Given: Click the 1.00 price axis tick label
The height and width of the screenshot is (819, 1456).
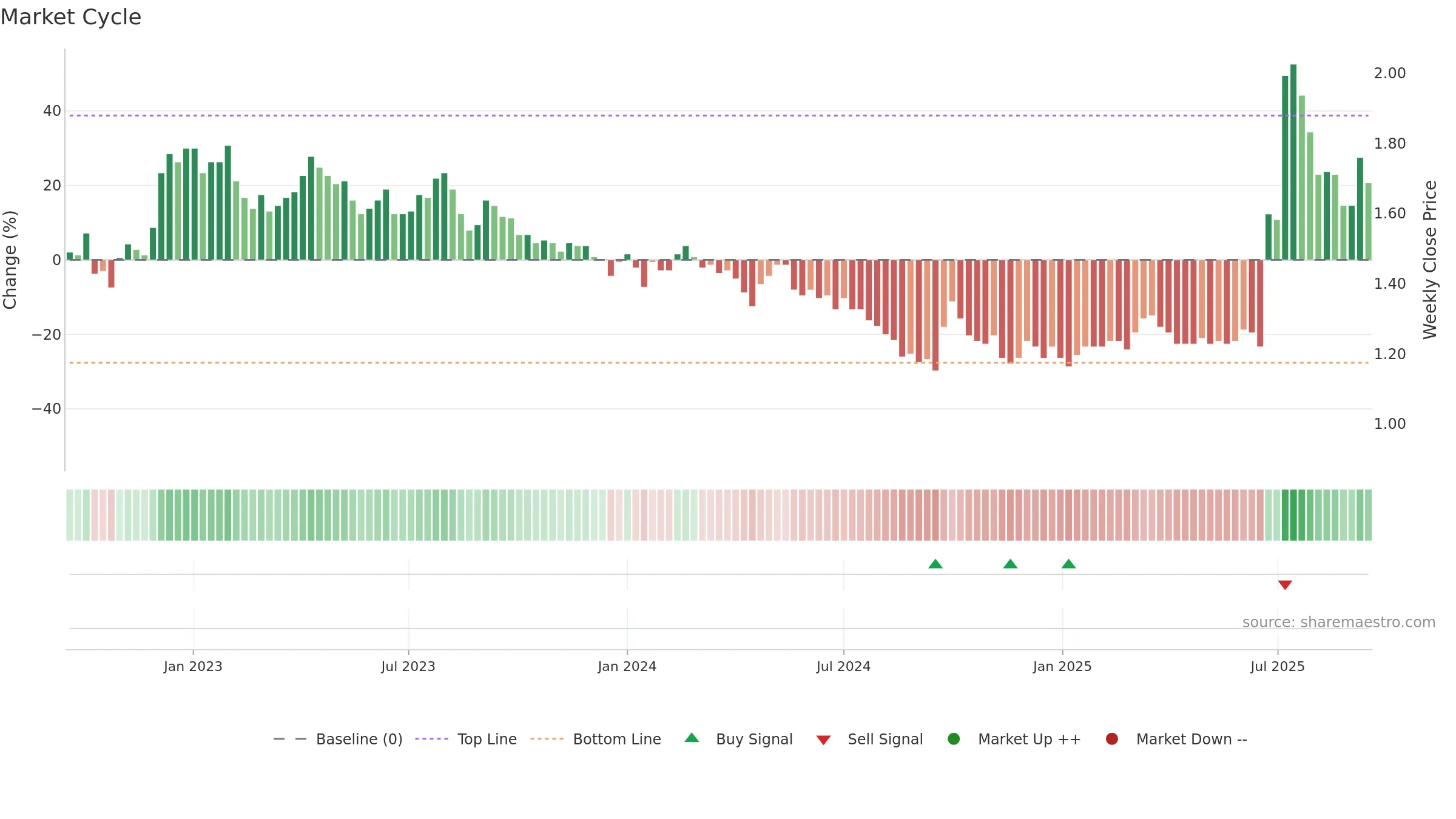Looking at the screenshot, I should click(1390, 424).
